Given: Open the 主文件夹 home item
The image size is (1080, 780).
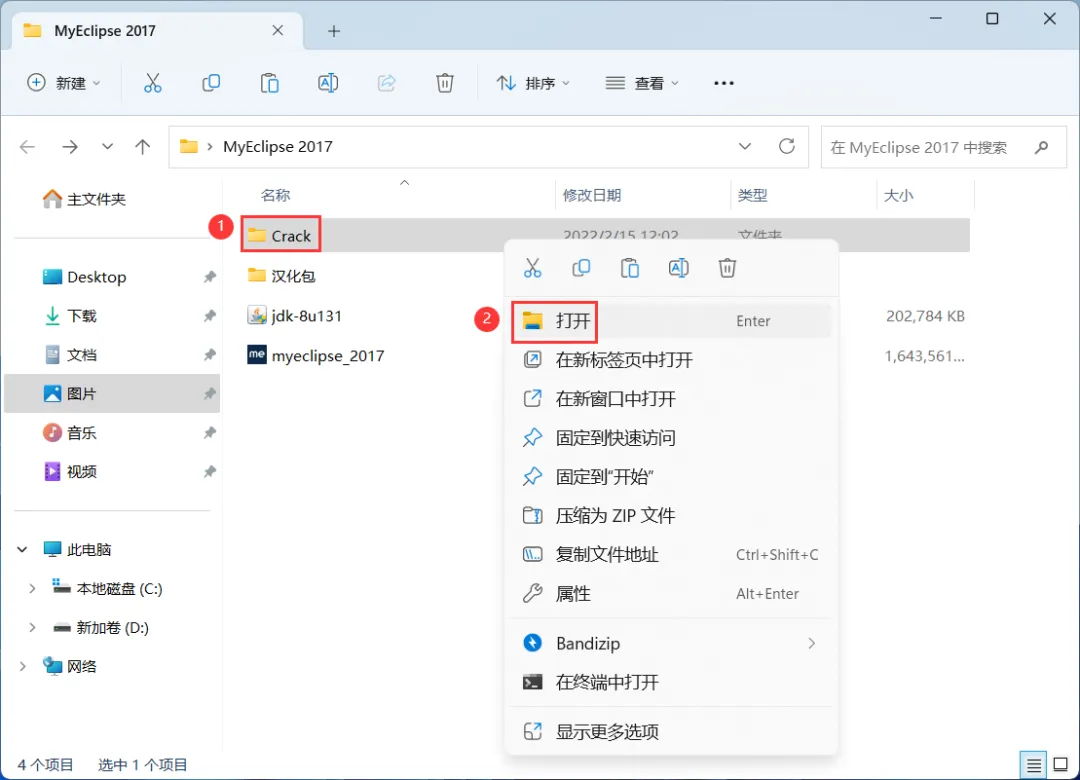Looking at the screenshot, I should pyautogui.click(x=83, y=199).
